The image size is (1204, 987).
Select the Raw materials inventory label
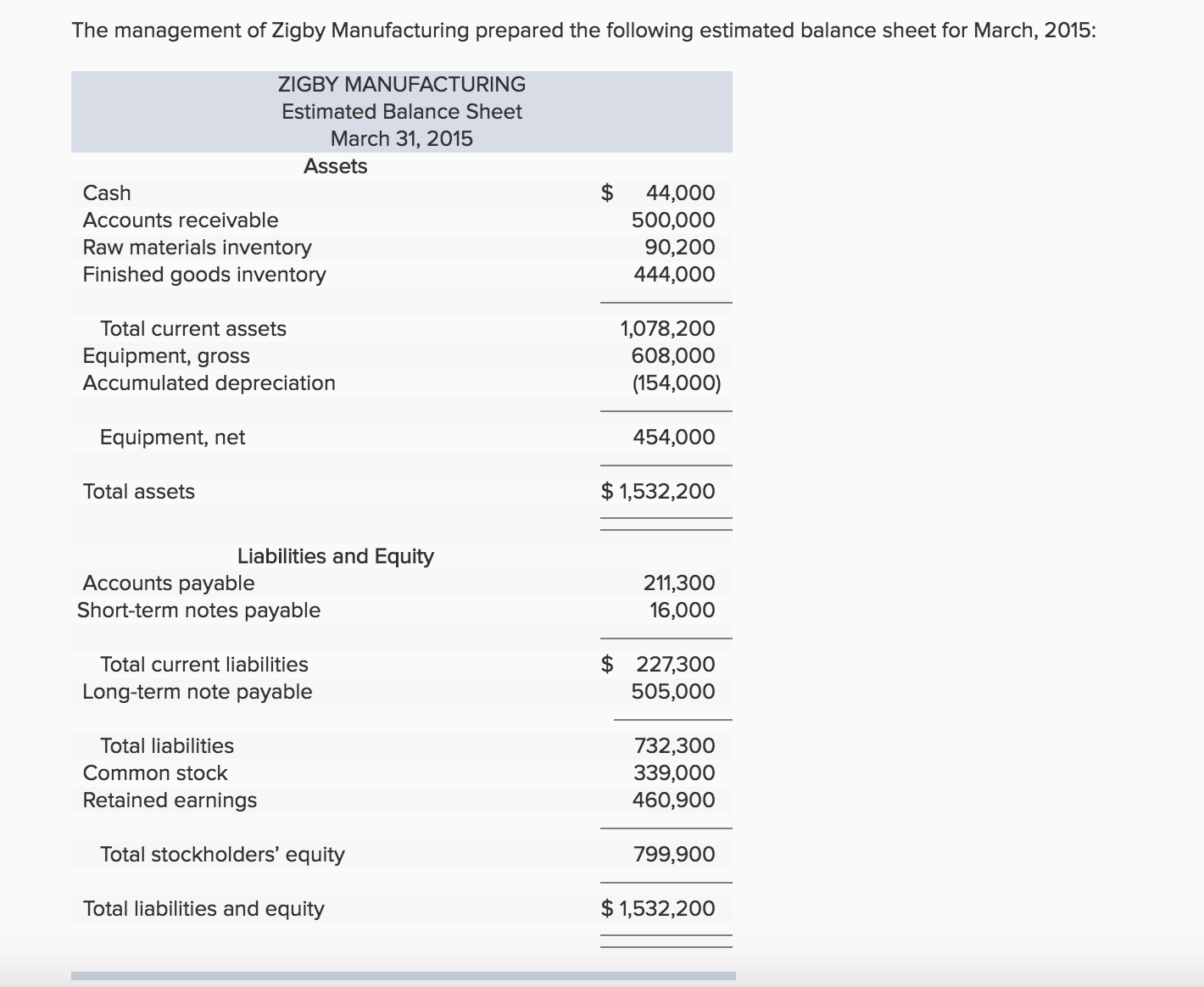pos(197,247)
